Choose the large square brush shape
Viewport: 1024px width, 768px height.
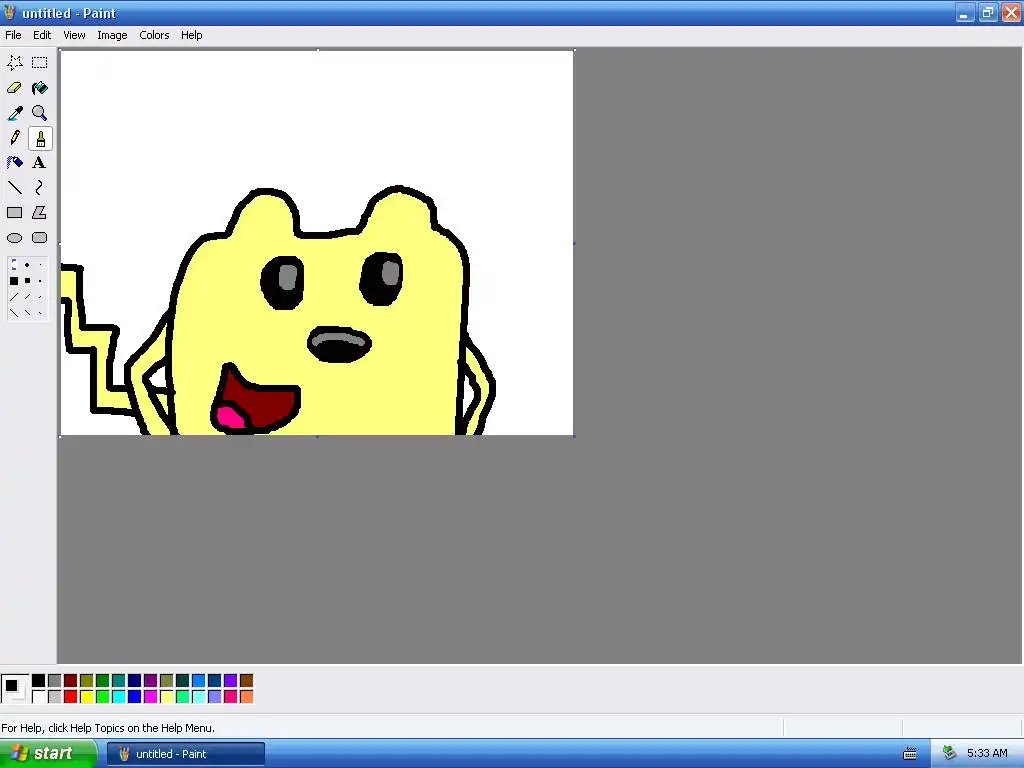pos(14,281)
